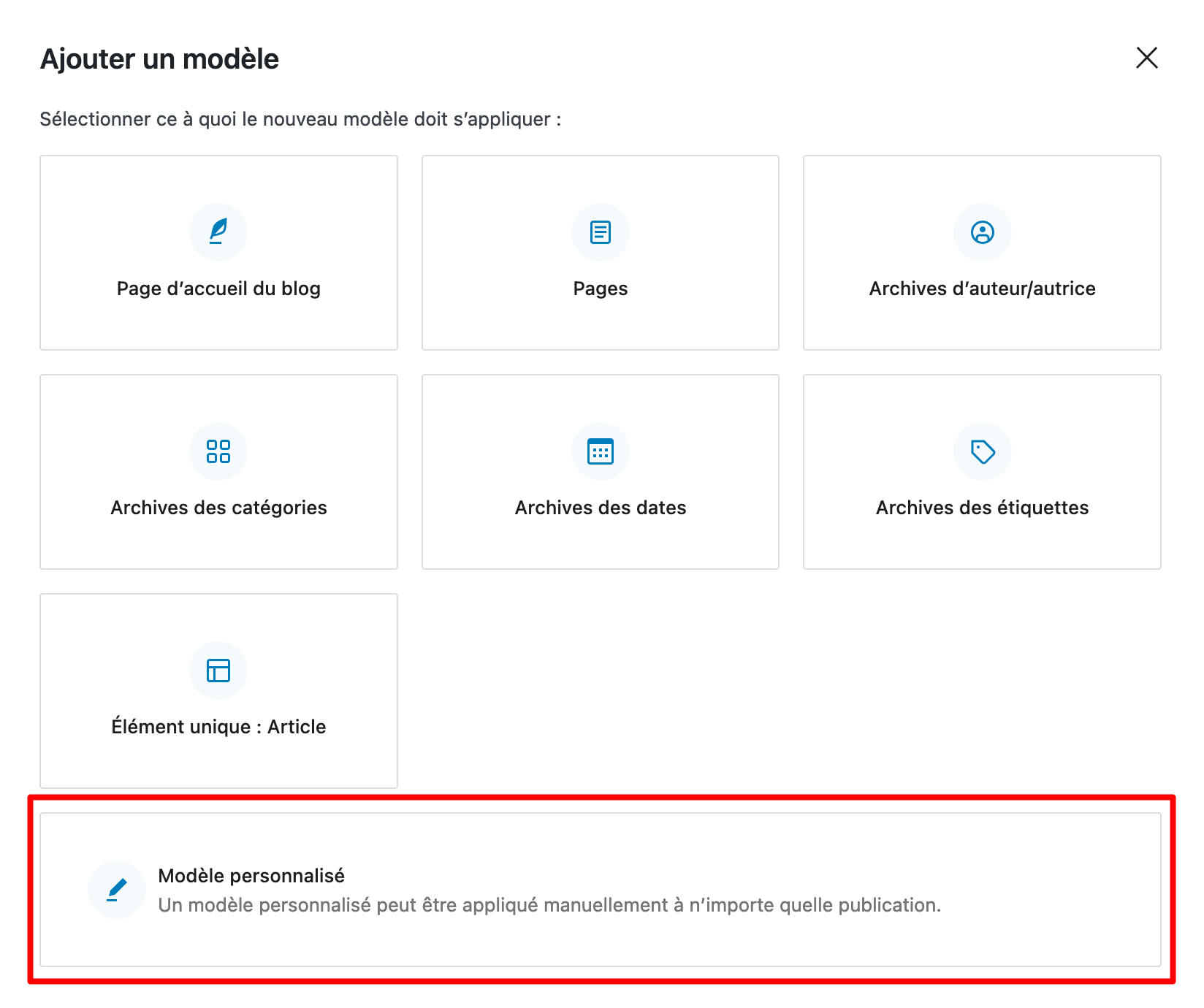Click the tag icon for tag archives
The height and width of the screenshot is (1008, 1204).
(982, 451)
